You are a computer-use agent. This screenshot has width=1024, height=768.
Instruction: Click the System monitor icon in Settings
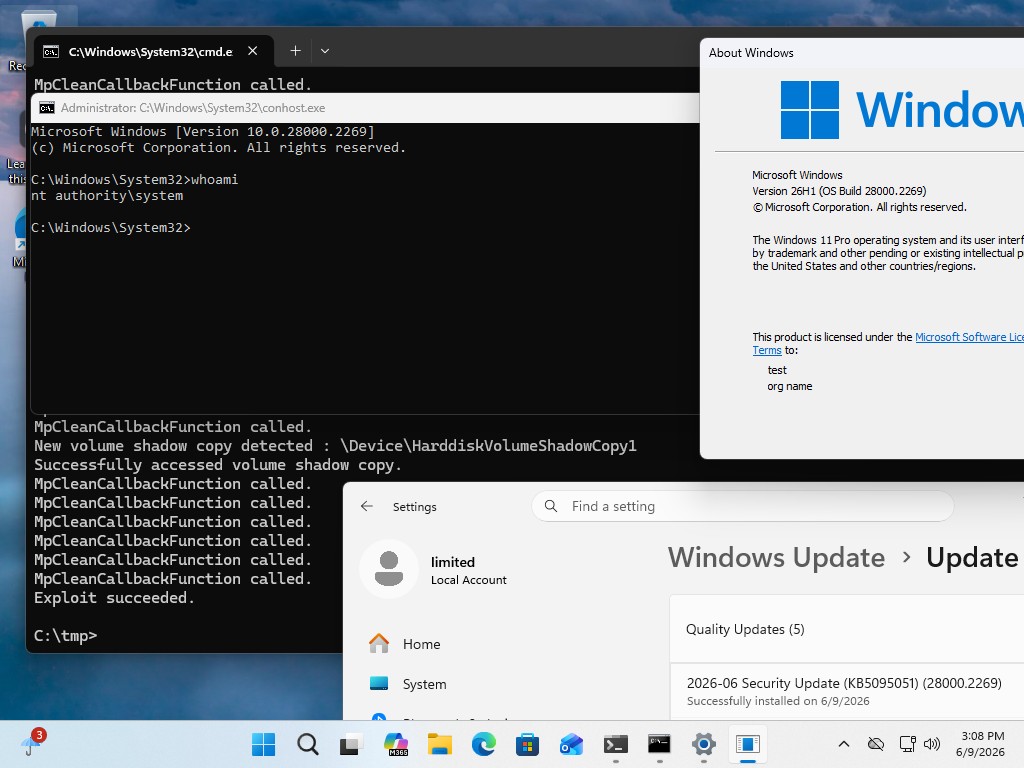[379, 684]
